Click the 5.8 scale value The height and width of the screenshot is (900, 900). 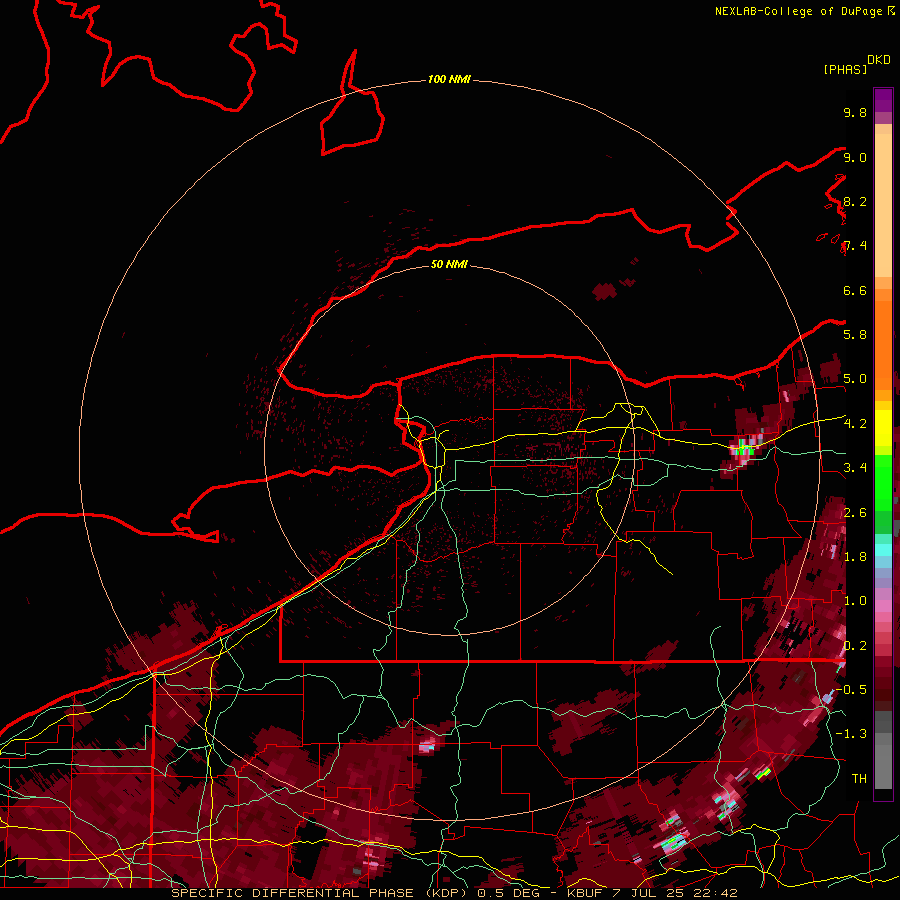click(855, 335)
